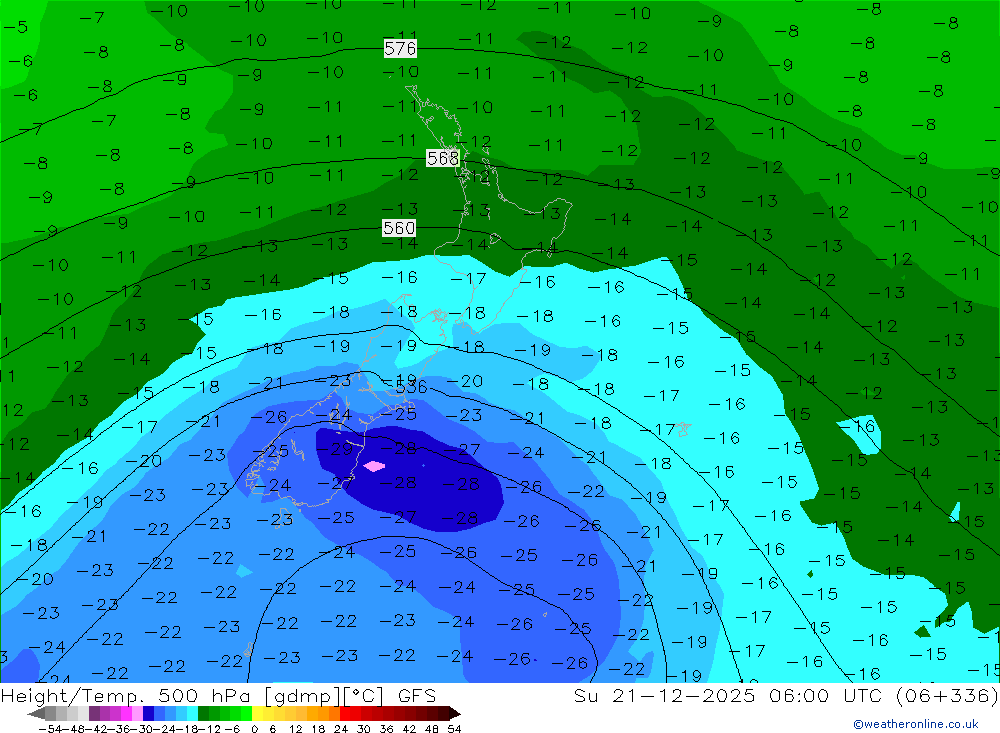Click the cyan swatch in the legend
This screenshot has width=1000, height=733.
coord(192,714)
